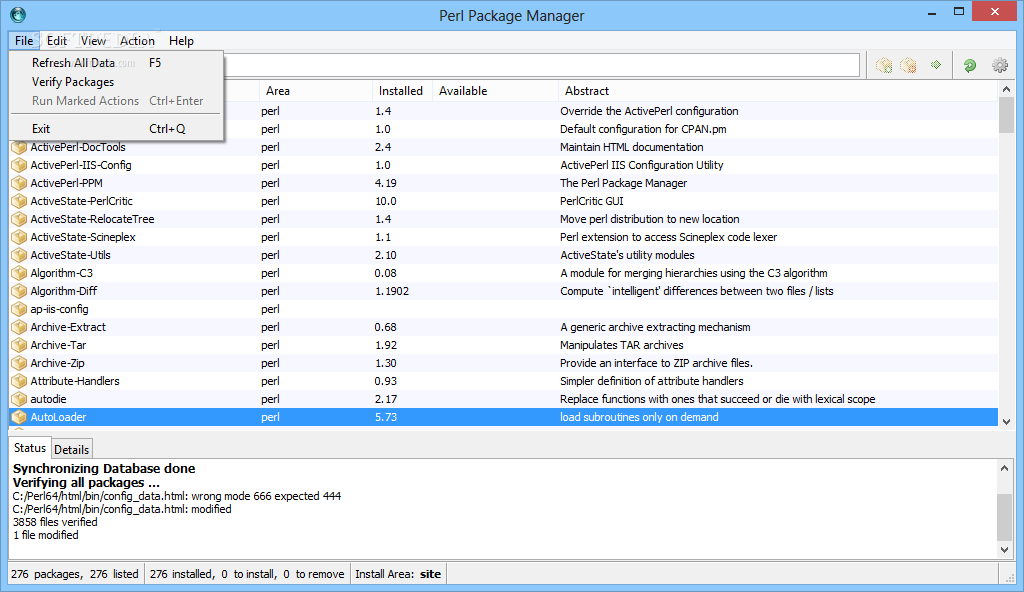Select the ap-iis-config package row

504,309
